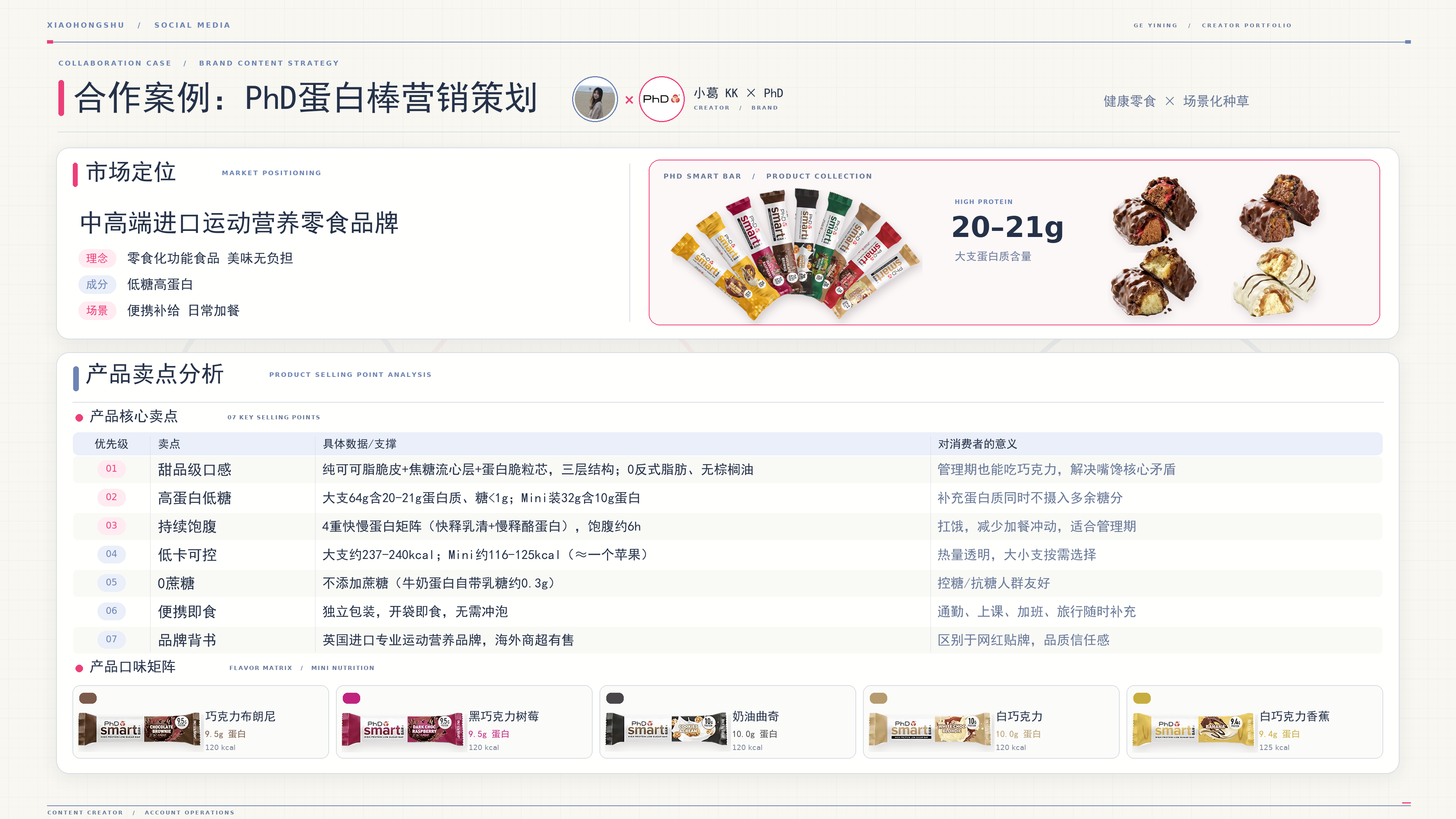Click the 产品卖点分析 section heading
The height and width of the screenshot is (819, 1456).
click(155, 373)
